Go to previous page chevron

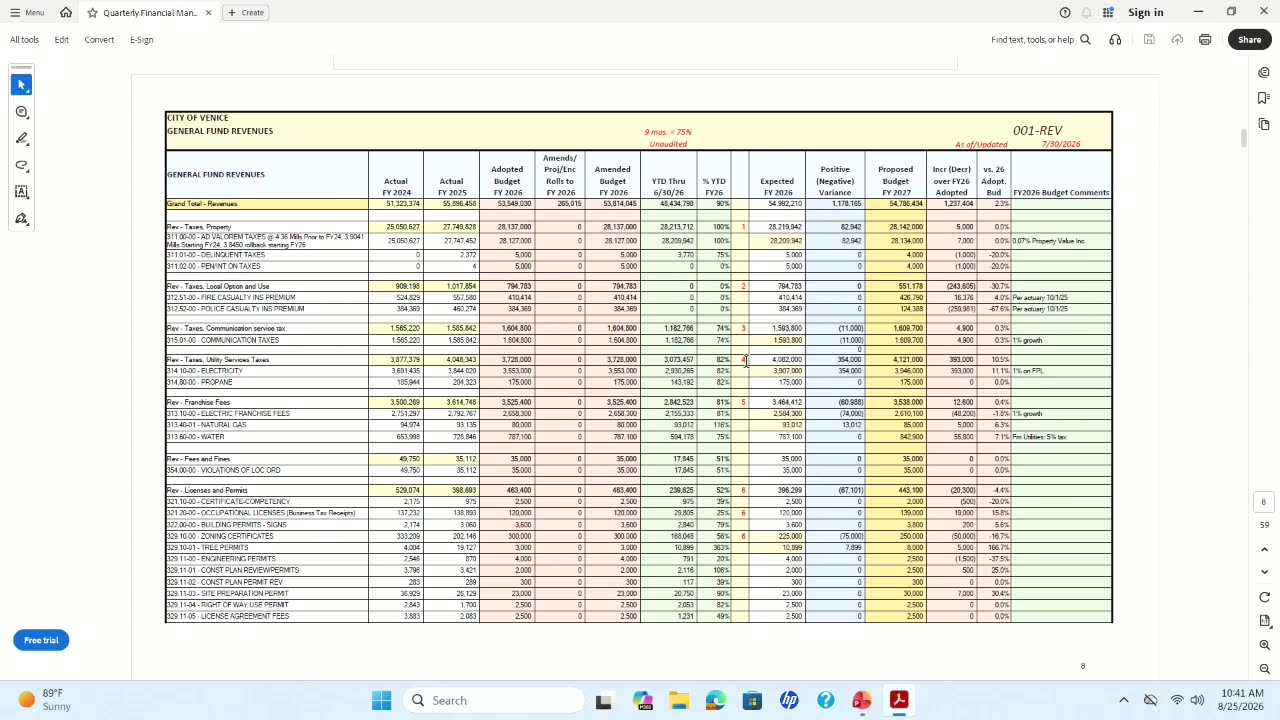[x=1265, y=549]
